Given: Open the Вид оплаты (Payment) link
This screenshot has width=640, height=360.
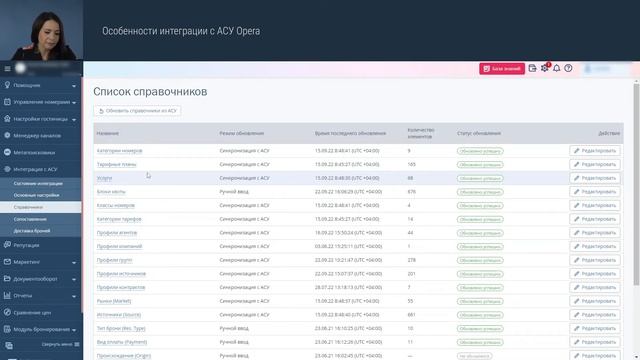Looking at the screenshot, I should 122,342.
